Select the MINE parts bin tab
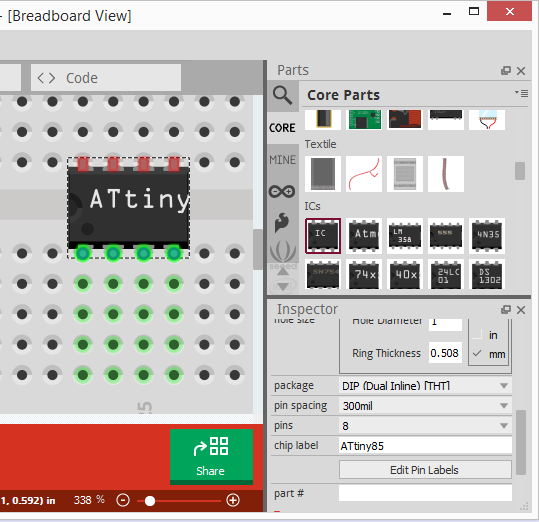The image size is (539, 522). tap(283, 160)
